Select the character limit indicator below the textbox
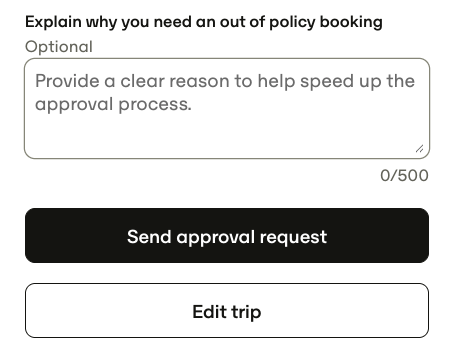 [x=404, y=175]
